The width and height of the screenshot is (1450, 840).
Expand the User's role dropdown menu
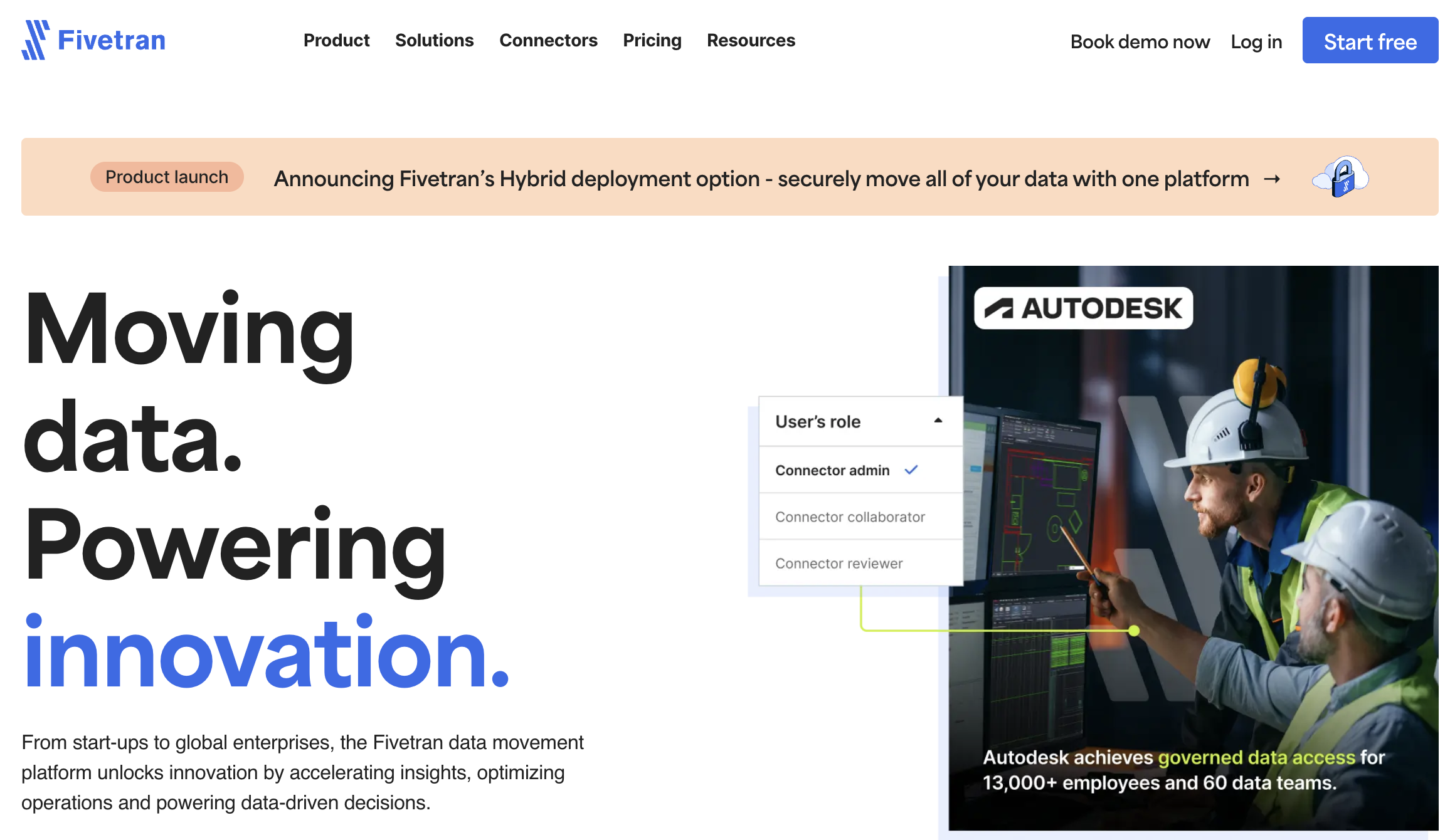pos(856,421)
